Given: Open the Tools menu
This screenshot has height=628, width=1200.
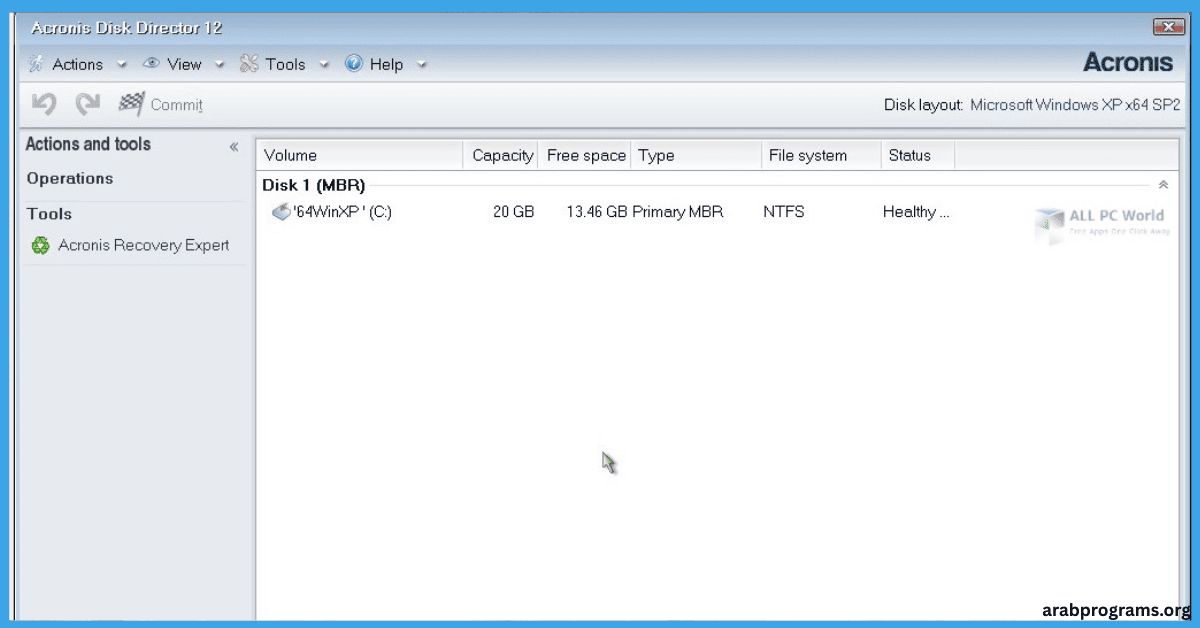Looking at the screenshot, I should pyautogui.click(x=285, y=64).
